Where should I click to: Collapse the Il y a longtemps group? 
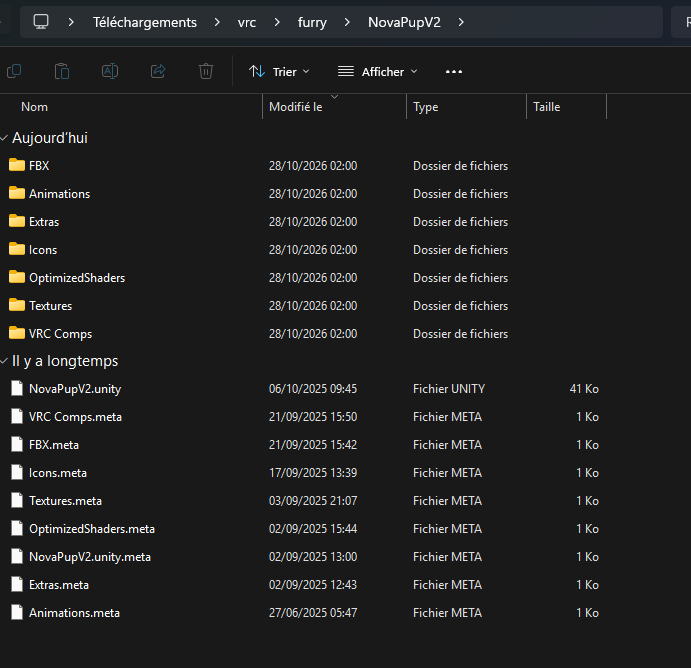(4, 361)
